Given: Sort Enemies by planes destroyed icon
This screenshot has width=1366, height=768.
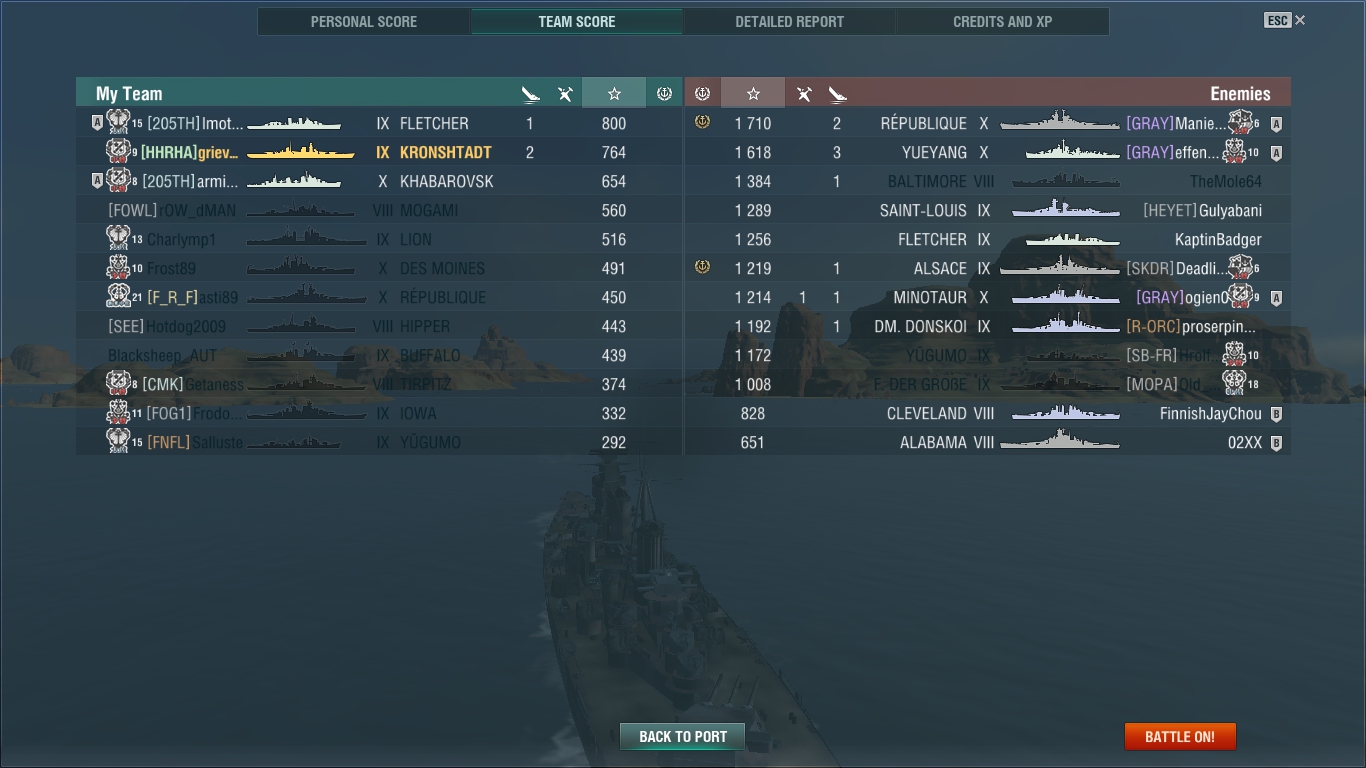Looking at the screenshot, I should coord(804,94).
